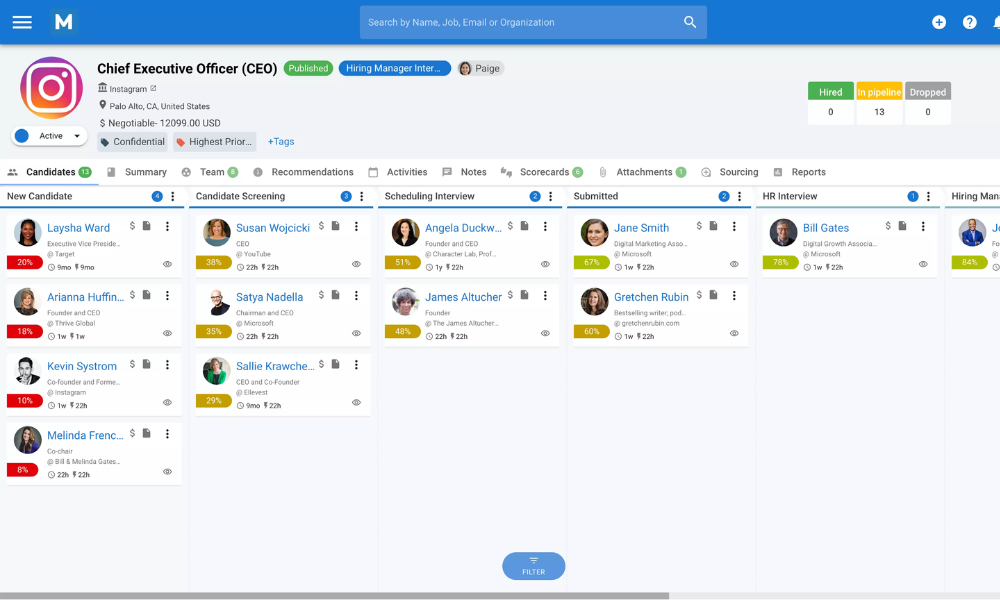This screenshot has height=600, width=1000.
Task: Open document icon on Melinda French card
Action: click(147, 433)
